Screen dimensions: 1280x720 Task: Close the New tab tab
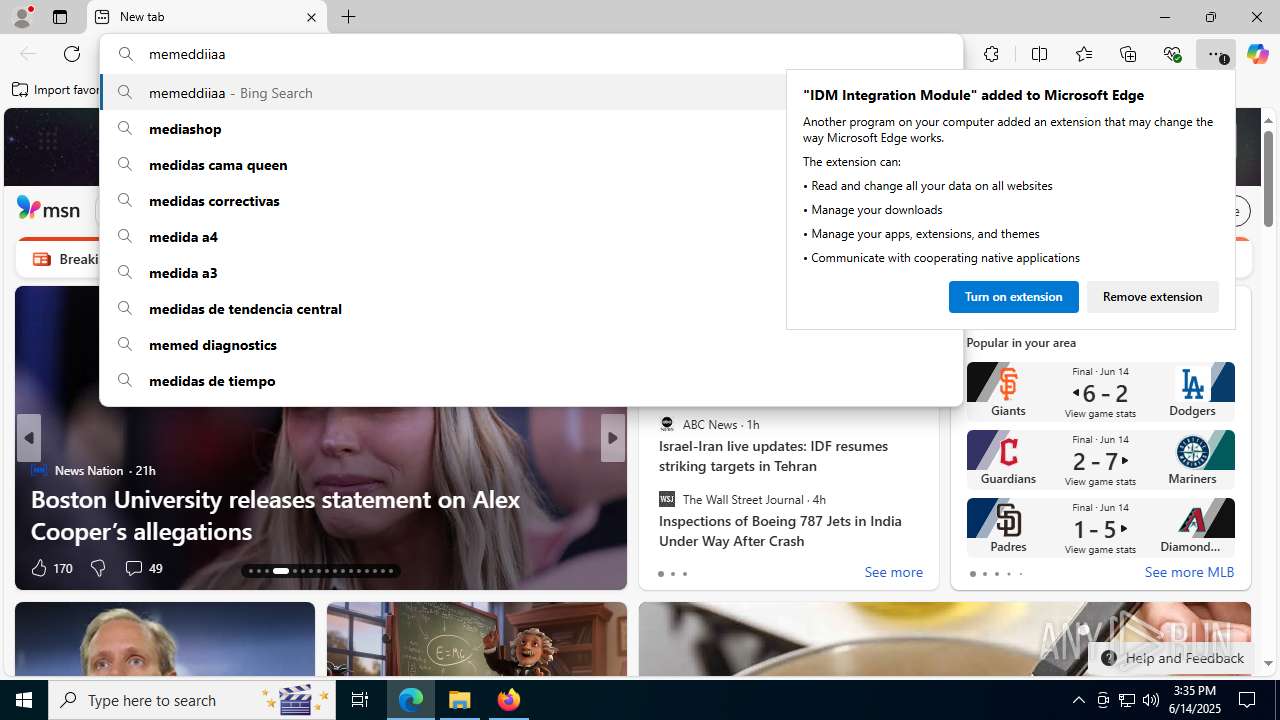311,17
